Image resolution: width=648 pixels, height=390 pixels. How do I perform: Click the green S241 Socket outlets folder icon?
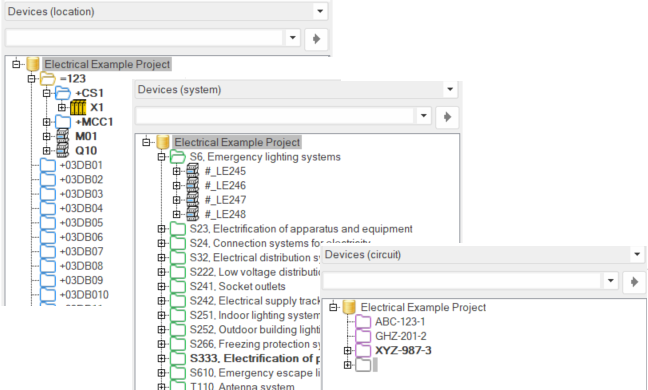pyautogui.click(x=178, y=286)
